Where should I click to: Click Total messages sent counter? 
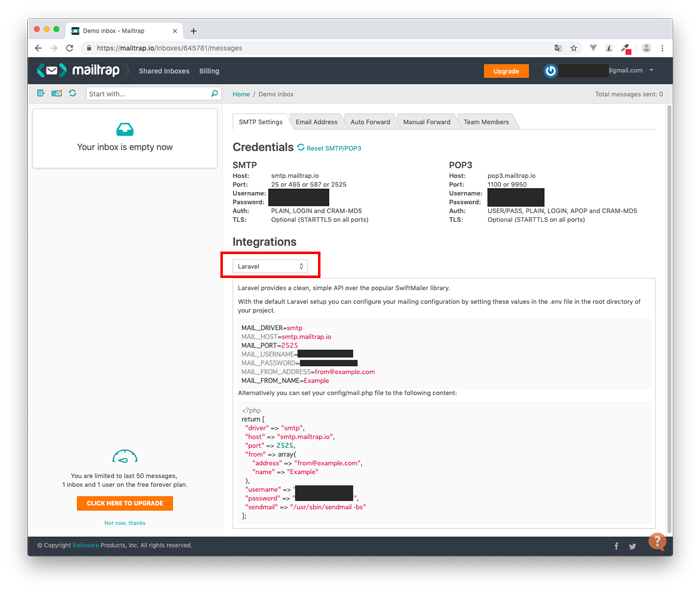[x=629, y=94]
